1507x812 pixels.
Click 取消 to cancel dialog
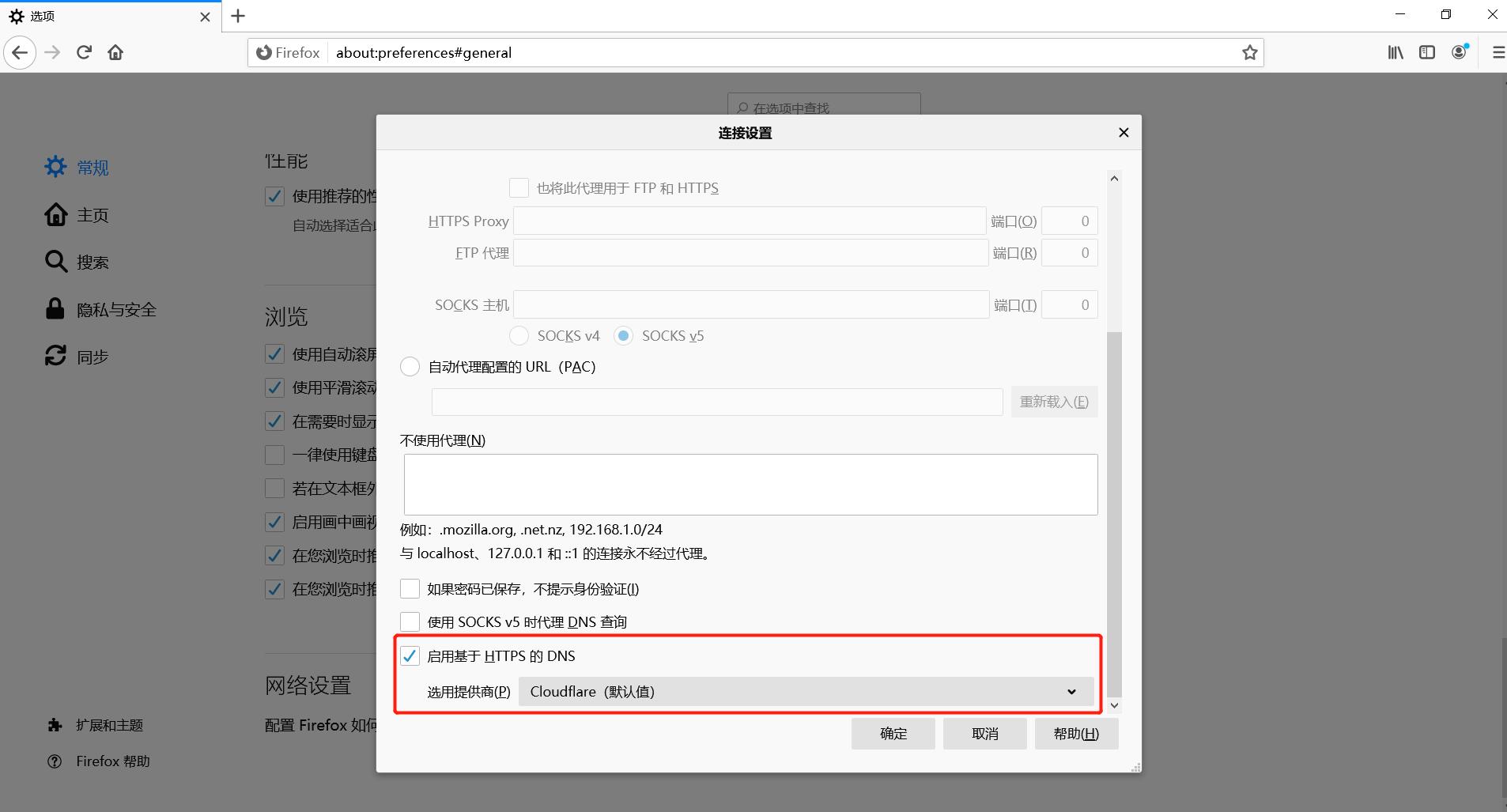(x=985, y=734)
